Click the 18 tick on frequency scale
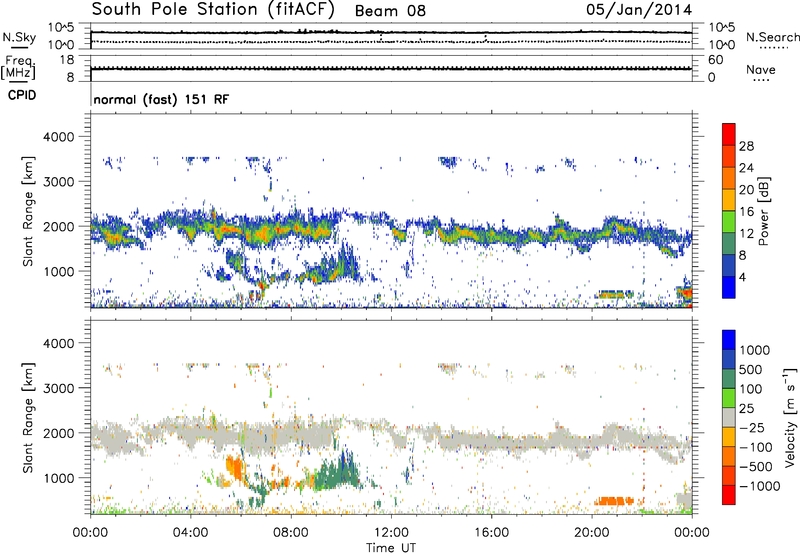This screenshot has height=554, width=800. pos(66,60)
